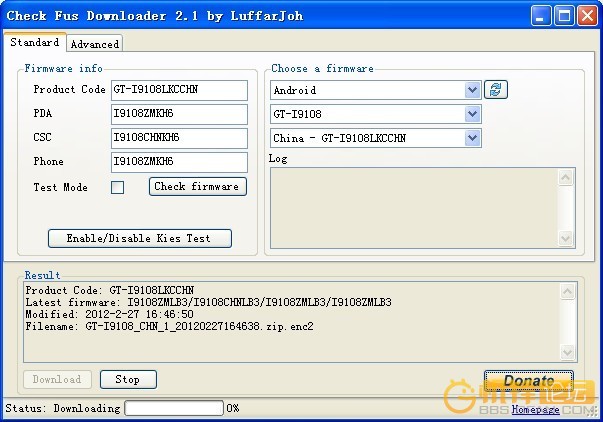
Task: Click the Log scroll up arrow
Action: point(566,177)
